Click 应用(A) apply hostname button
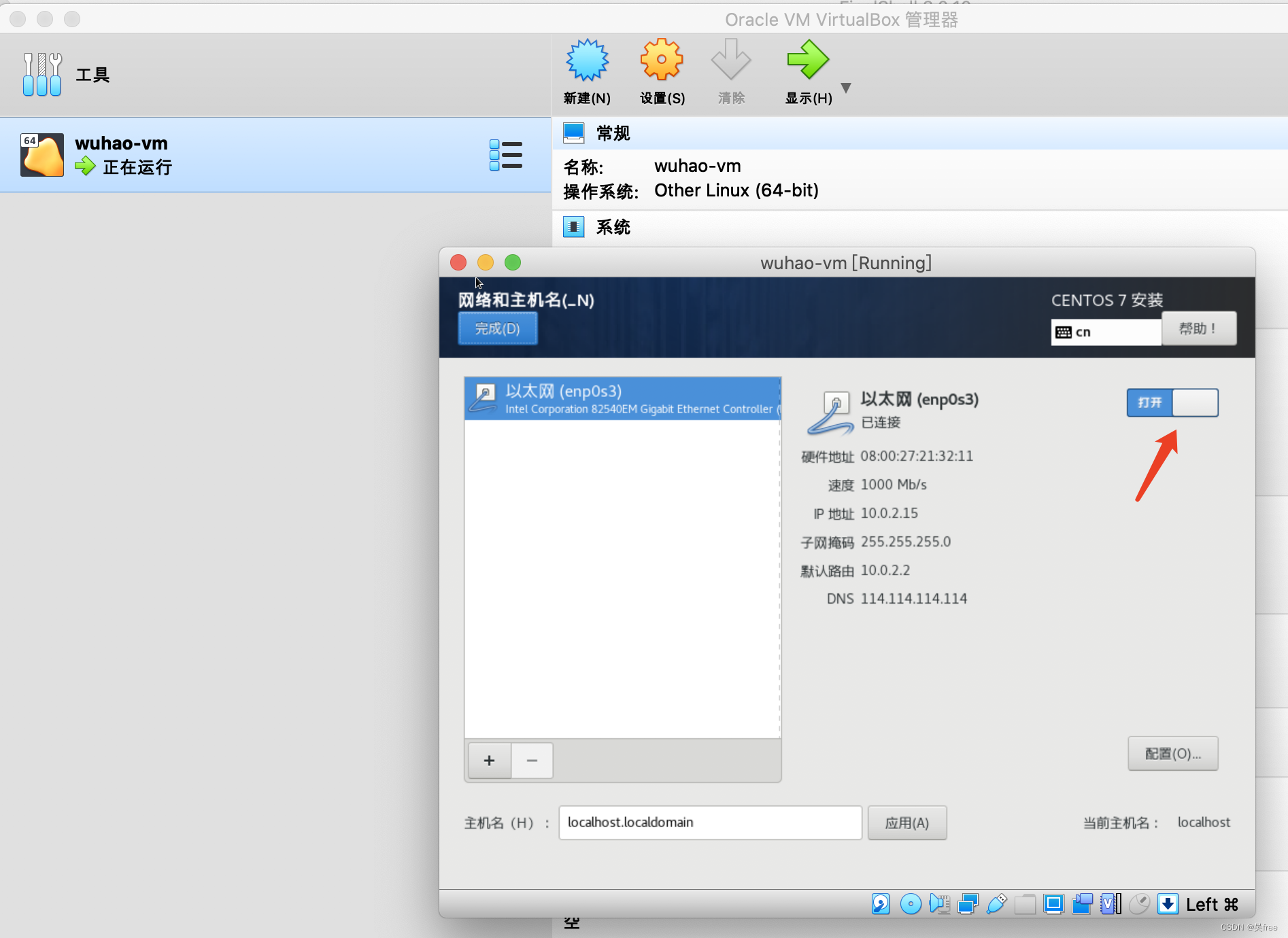The height and width of the screenshot is (938, 1288). (x=907, y=823)
